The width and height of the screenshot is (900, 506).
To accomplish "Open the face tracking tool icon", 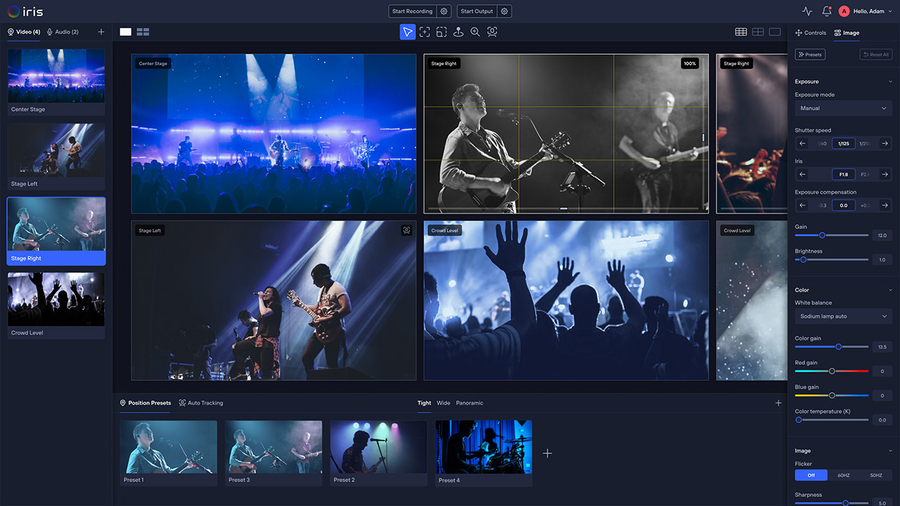I will [x=492, y=32].
